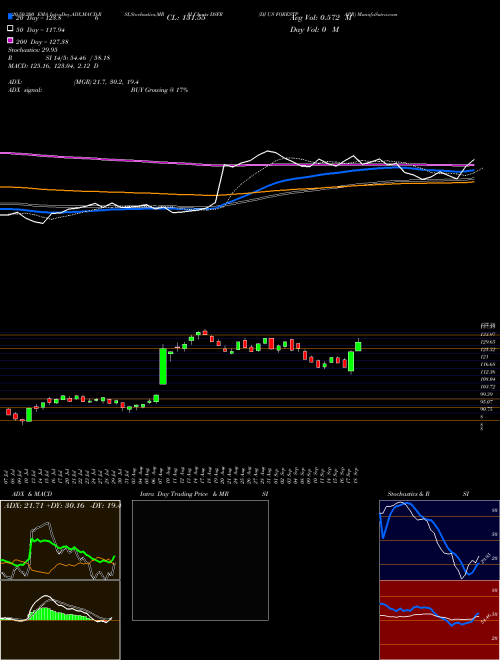Click the MACD values line
This screenshot has width=500, height=660.
pos(53,66)
